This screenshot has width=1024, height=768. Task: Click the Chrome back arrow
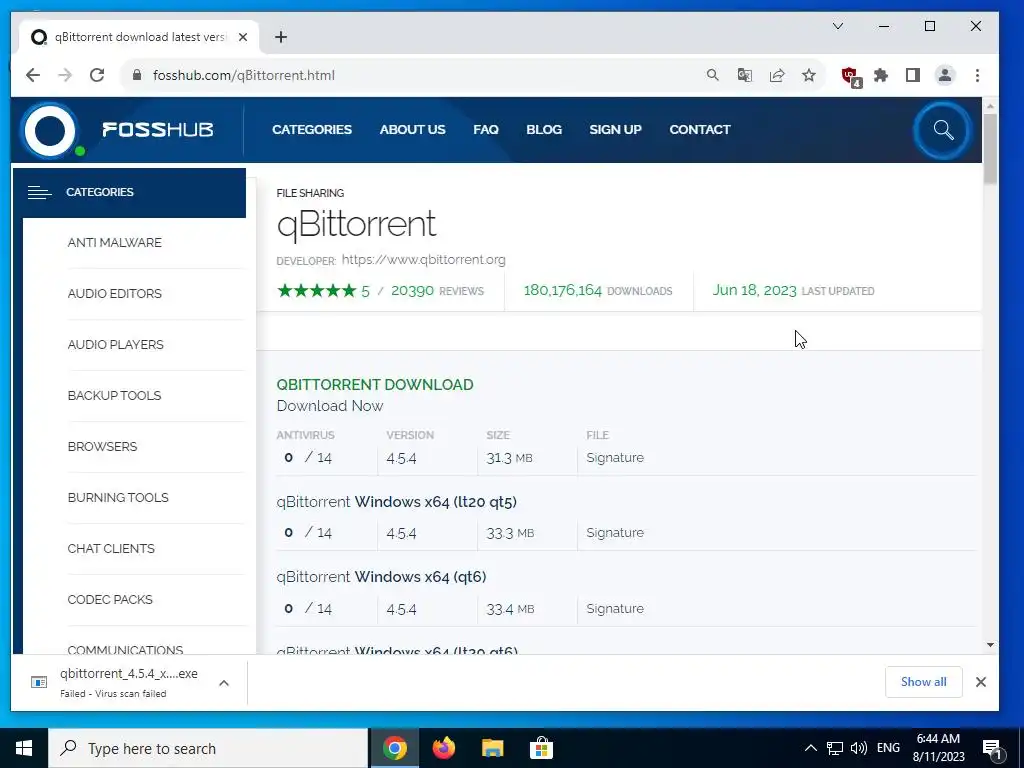click(x=33, y=75)
